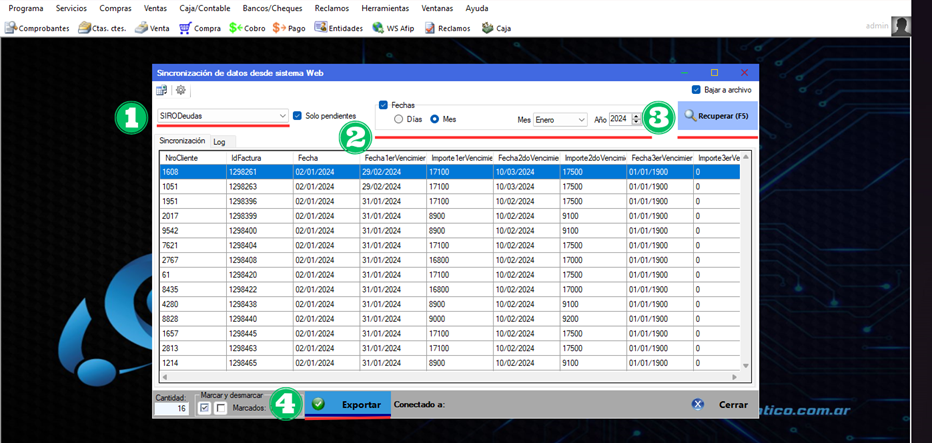Screen dimensions: 932x443
Task: Open the Programa menu
Action: tap(26, 8)
